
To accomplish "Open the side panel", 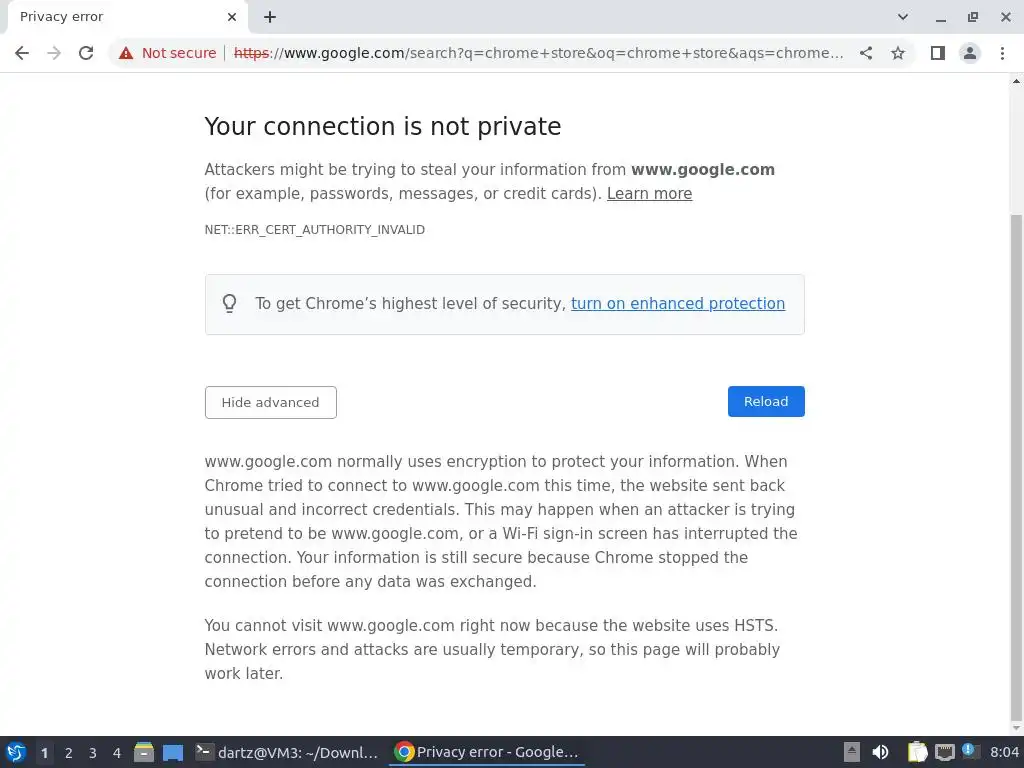I will coord(937,53).
